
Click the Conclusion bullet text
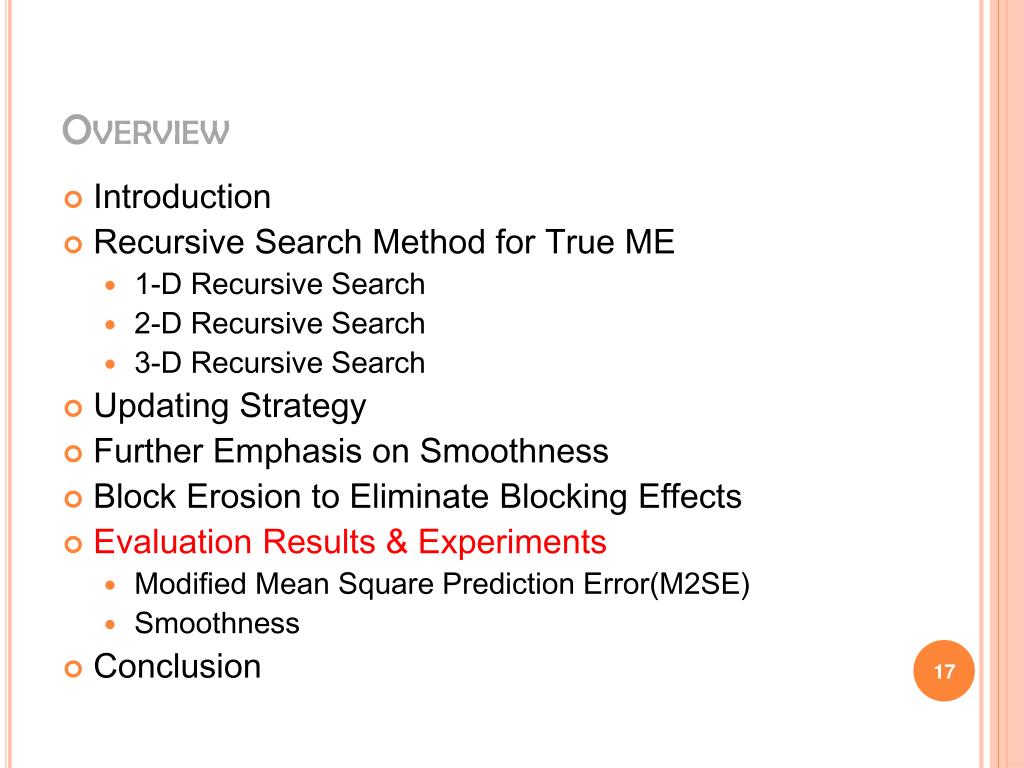(x=177, y=667)
